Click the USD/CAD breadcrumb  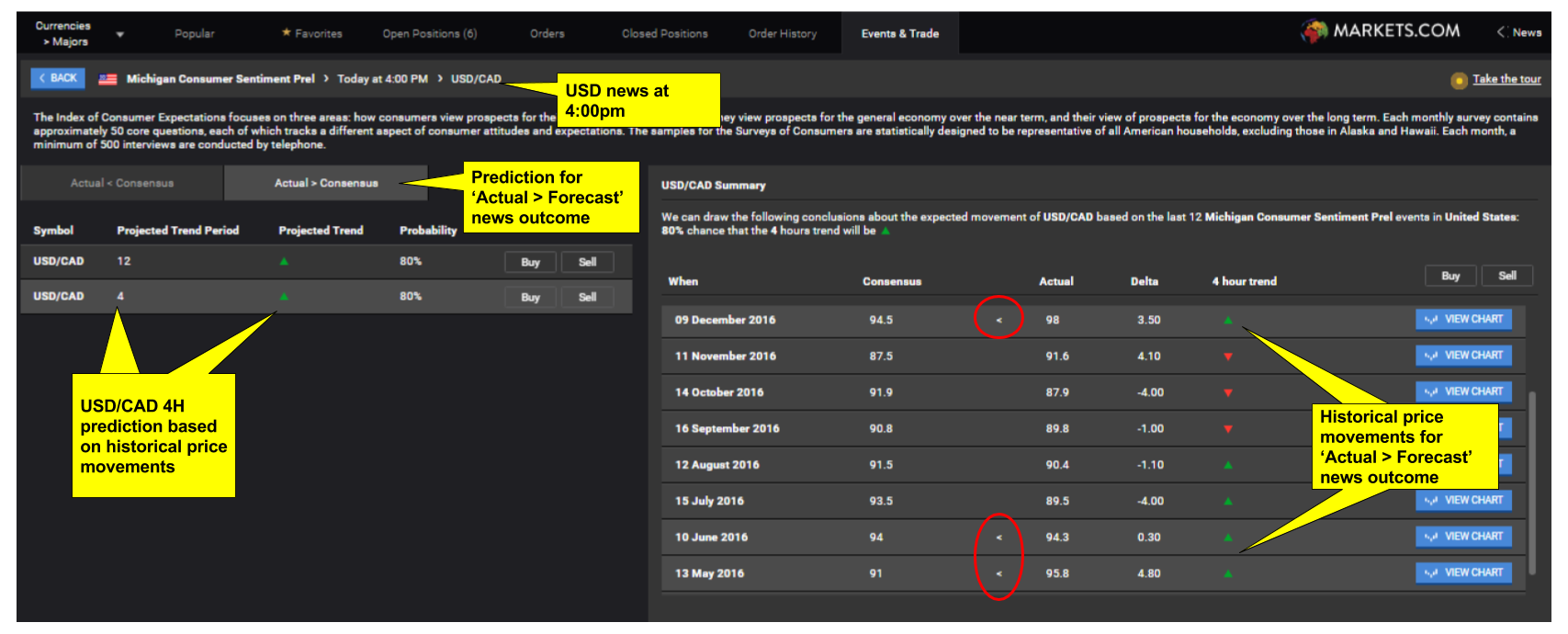tap(476, 79)
